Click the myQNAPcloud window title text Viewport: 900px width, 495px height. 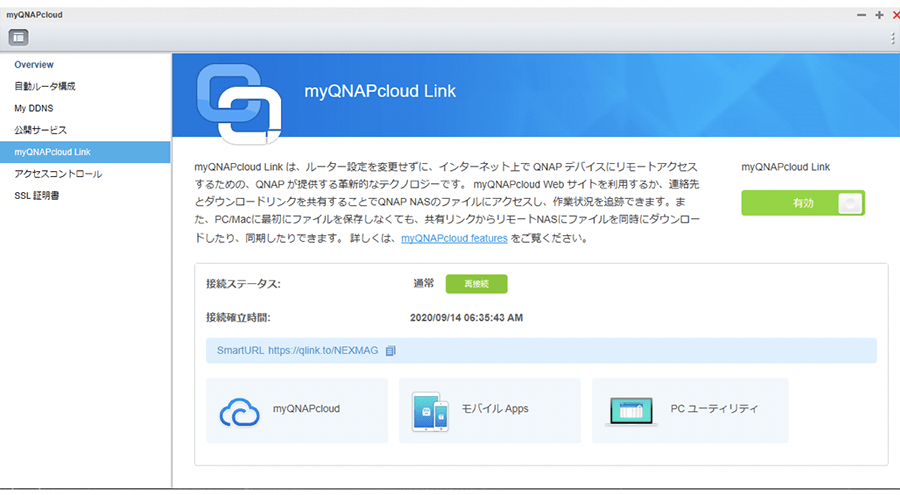coord(34,14)
